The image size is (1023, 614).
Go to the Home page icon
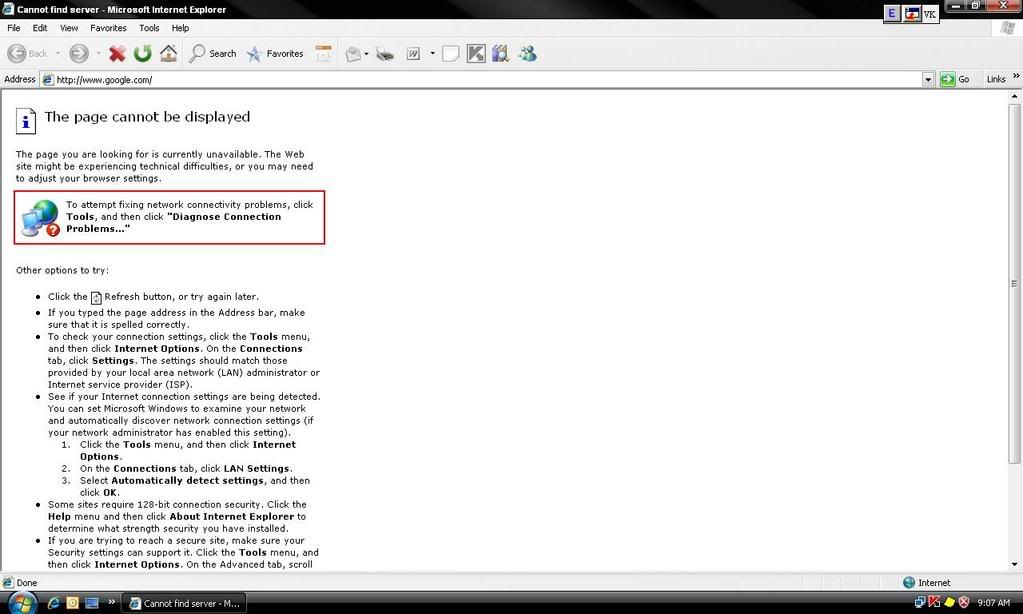point(168,54)
